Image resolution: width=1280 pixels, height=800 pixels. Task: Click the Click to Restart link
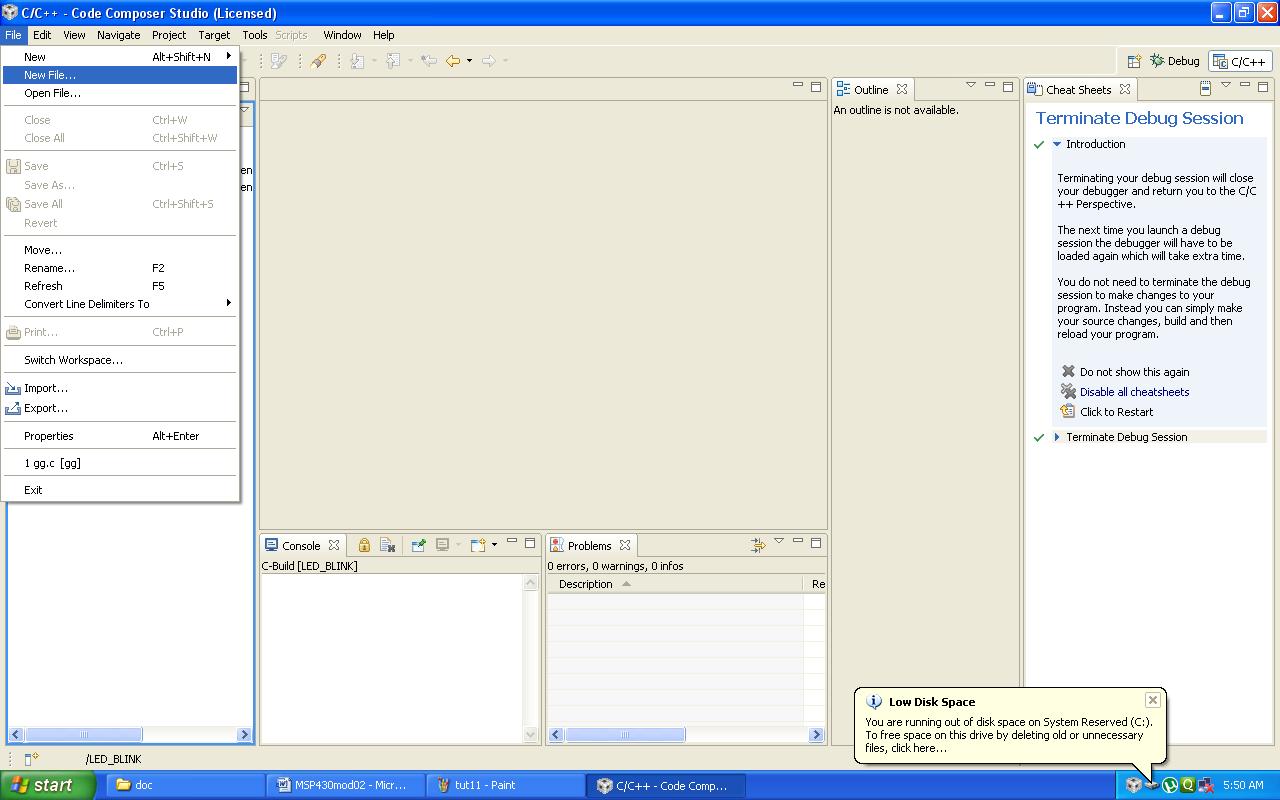tap(1116, 412)
